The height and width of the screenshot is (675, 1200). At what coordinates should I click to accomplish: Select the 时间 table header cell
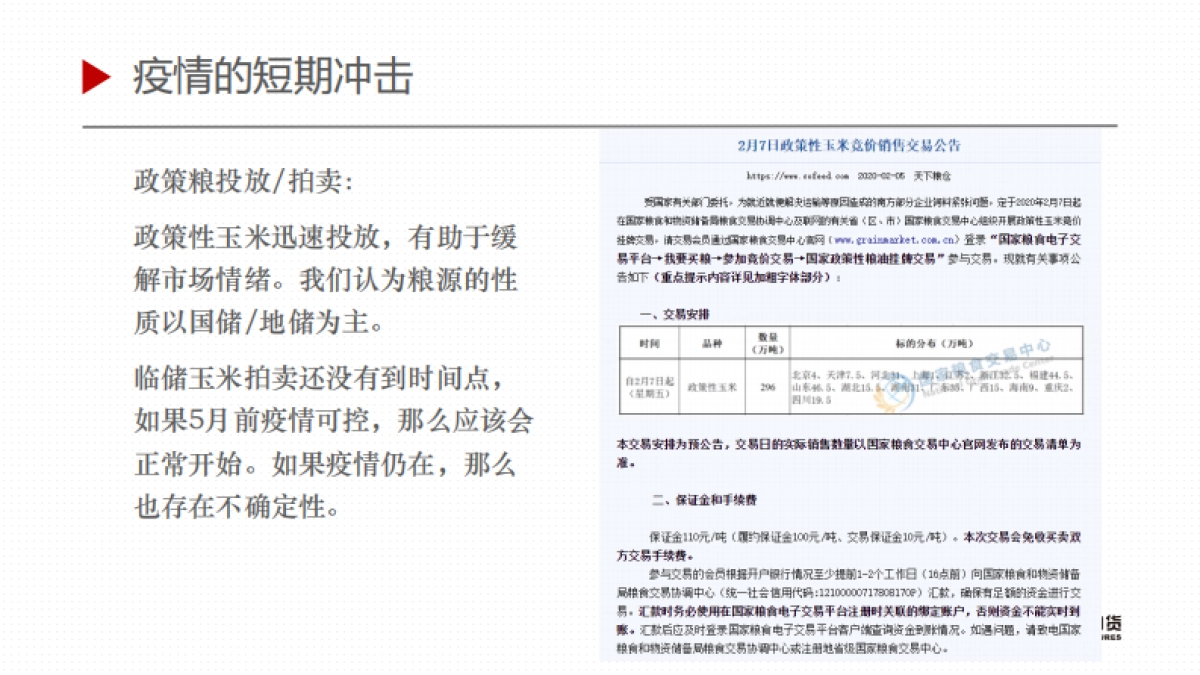pos(650,342)
